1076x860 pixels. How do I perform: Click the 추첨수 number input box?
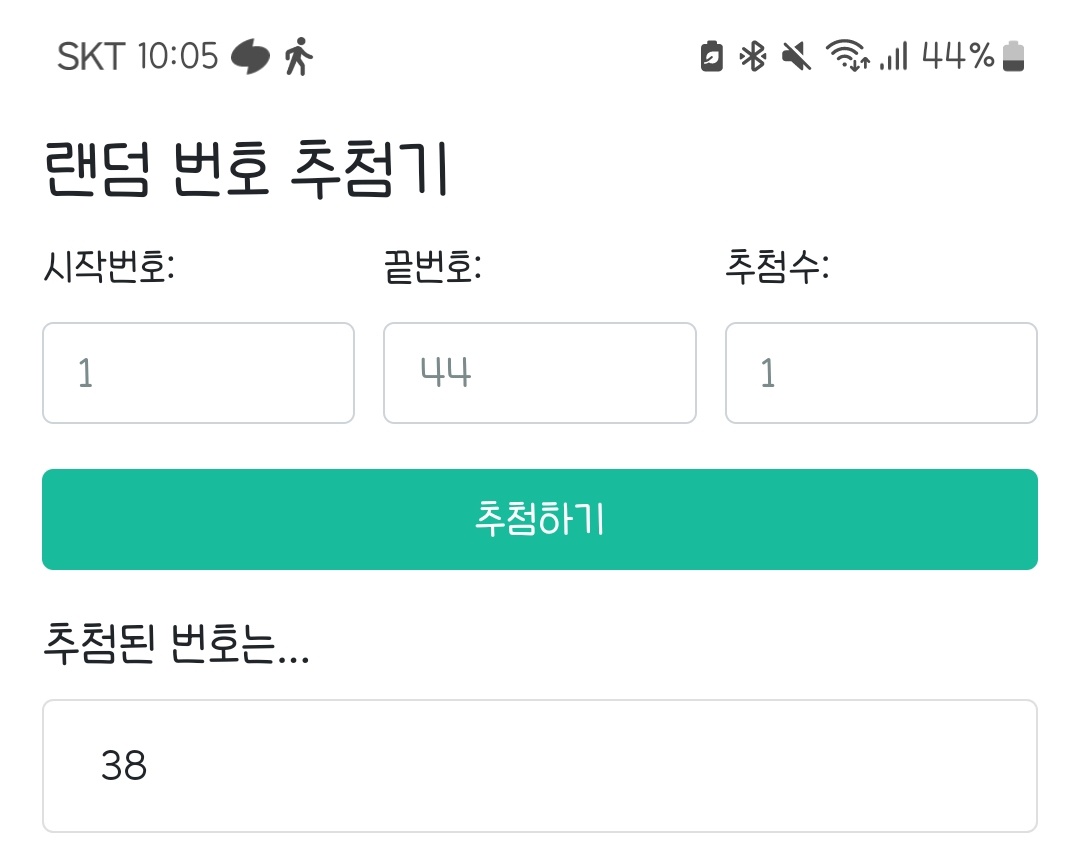point(881,373)
